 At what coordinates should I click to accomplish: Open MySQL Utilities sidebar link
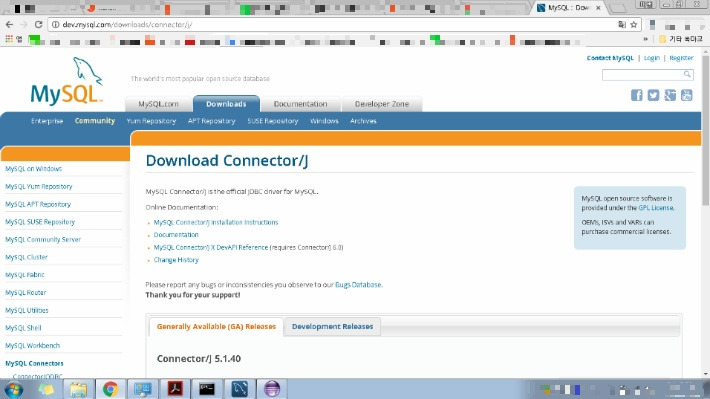27,310
